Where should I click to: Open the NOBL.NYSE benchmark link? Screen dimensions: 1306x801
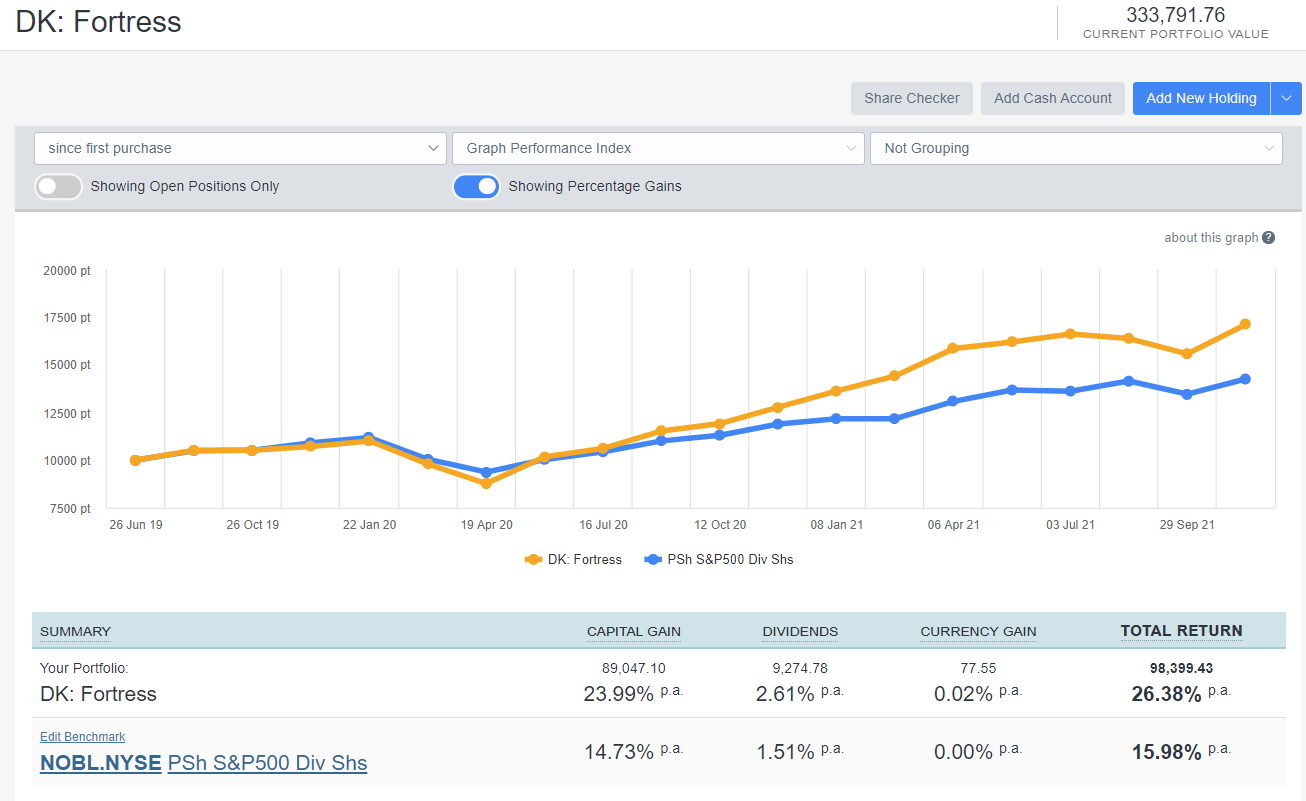pyautogui.click(x=100, y=763)
